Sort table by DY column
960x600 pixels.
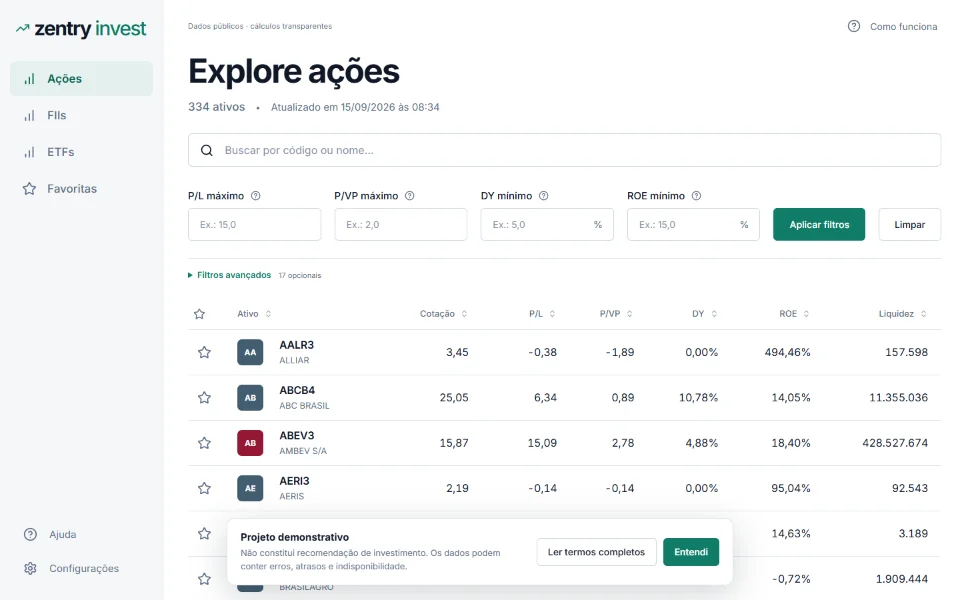pos(705,313)
